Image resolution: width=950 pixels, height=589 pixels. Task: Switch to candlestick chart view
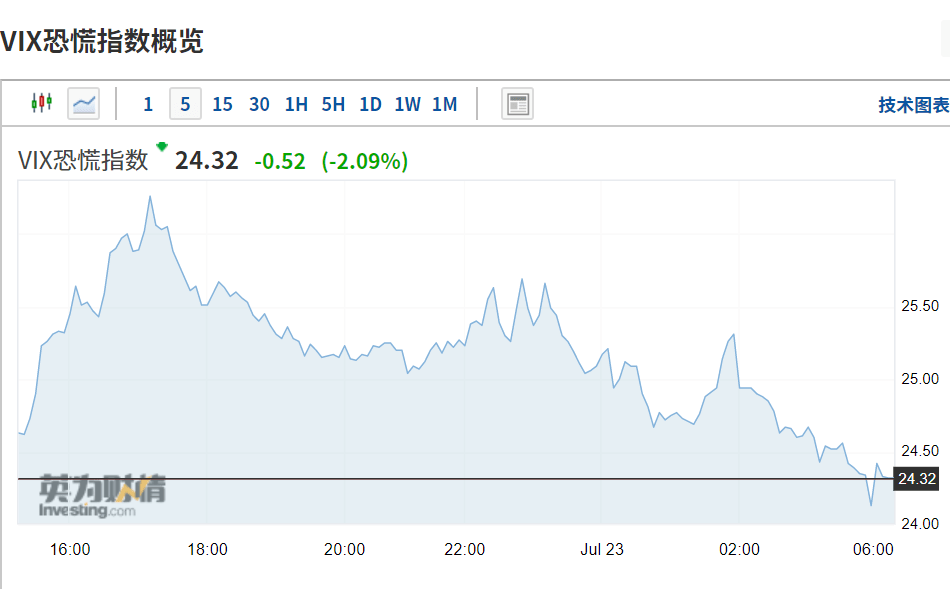[42, 103]
